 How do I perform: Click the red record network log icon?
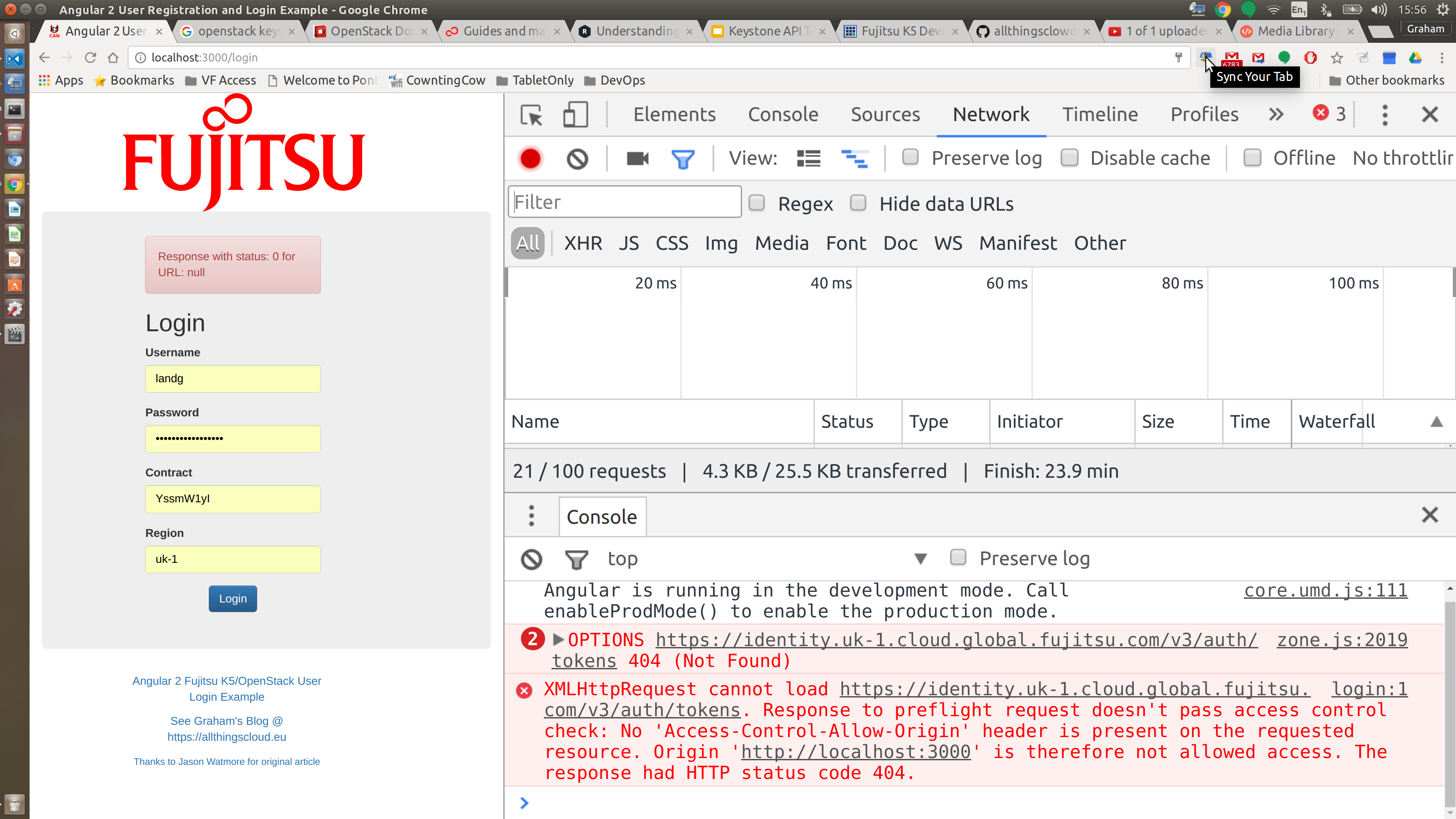pyautogui.click(x=530, y=158)
